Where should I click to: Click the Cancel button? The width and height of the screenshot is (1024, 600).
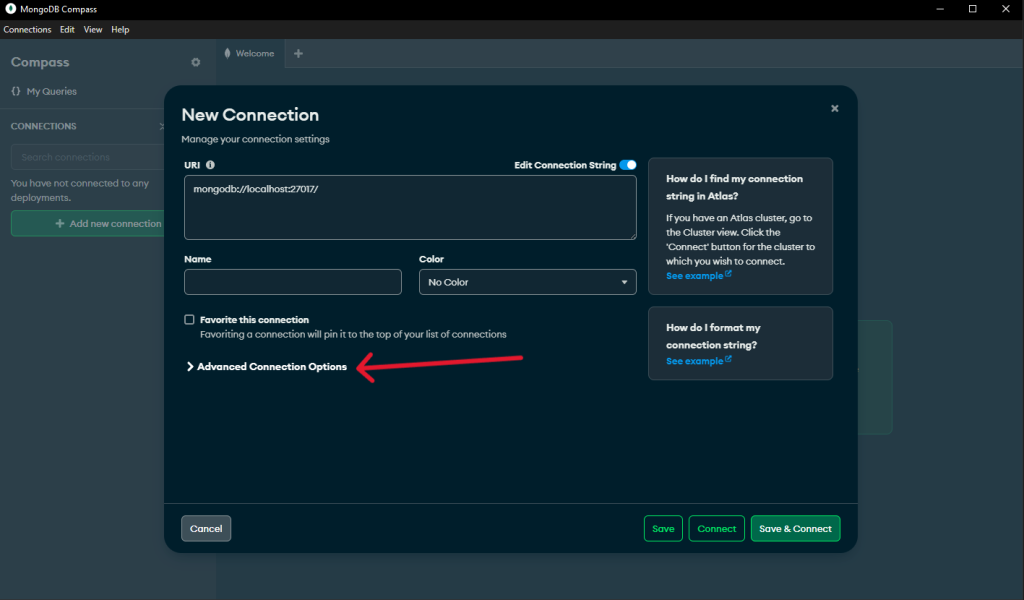(x=206, y=529)
